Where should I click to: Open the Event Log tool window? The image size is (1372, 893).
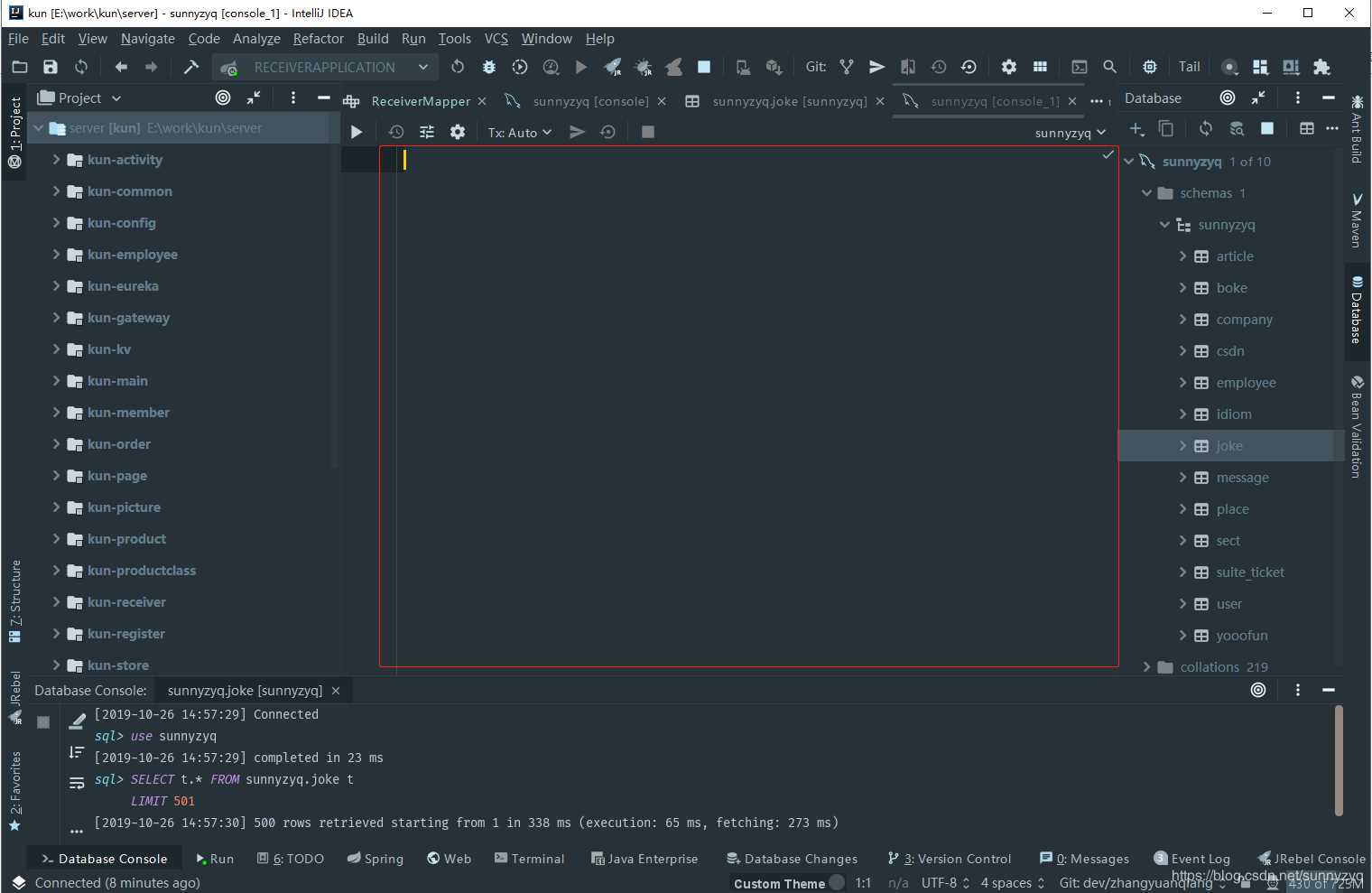point(1192,859)
